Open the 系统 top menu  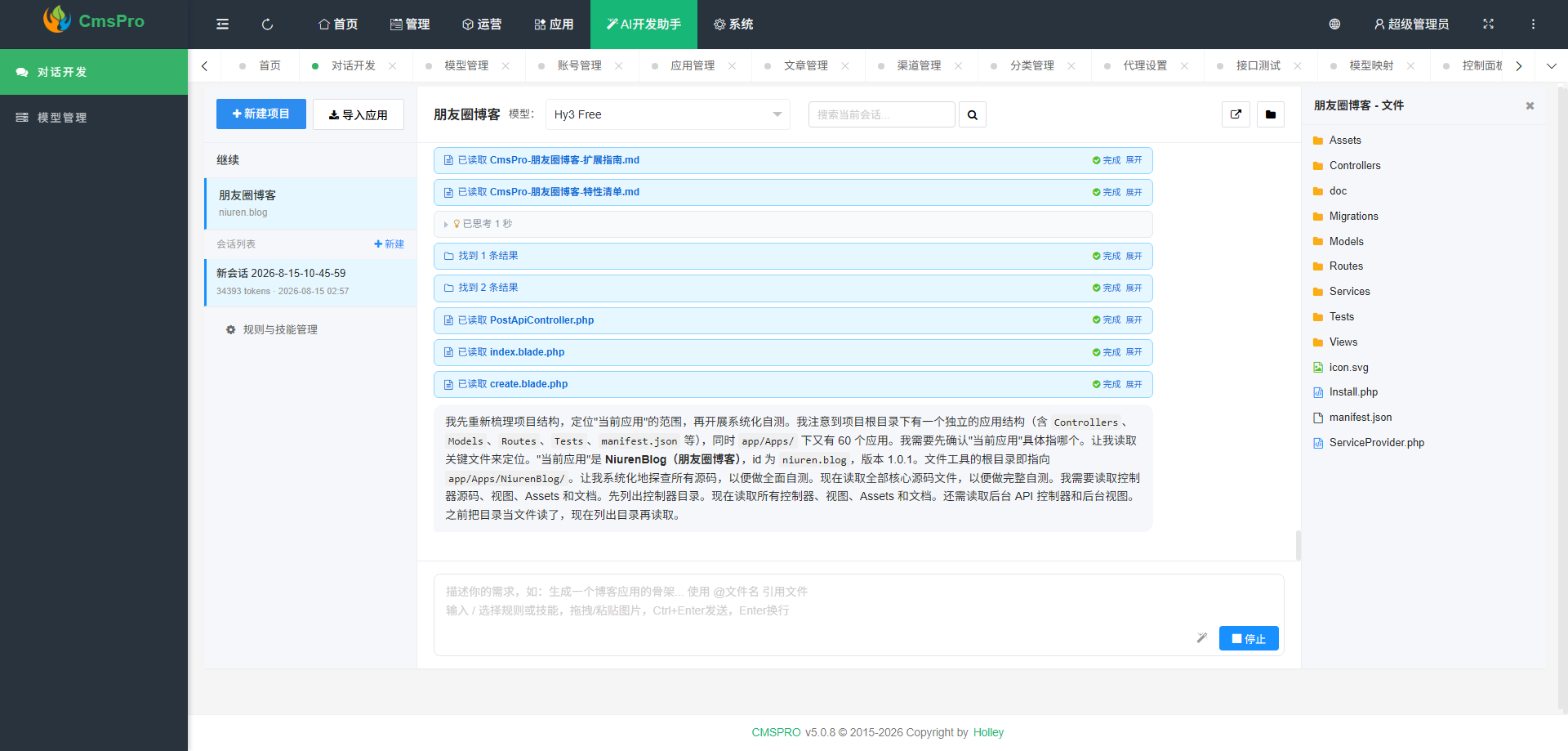[733, 25]
